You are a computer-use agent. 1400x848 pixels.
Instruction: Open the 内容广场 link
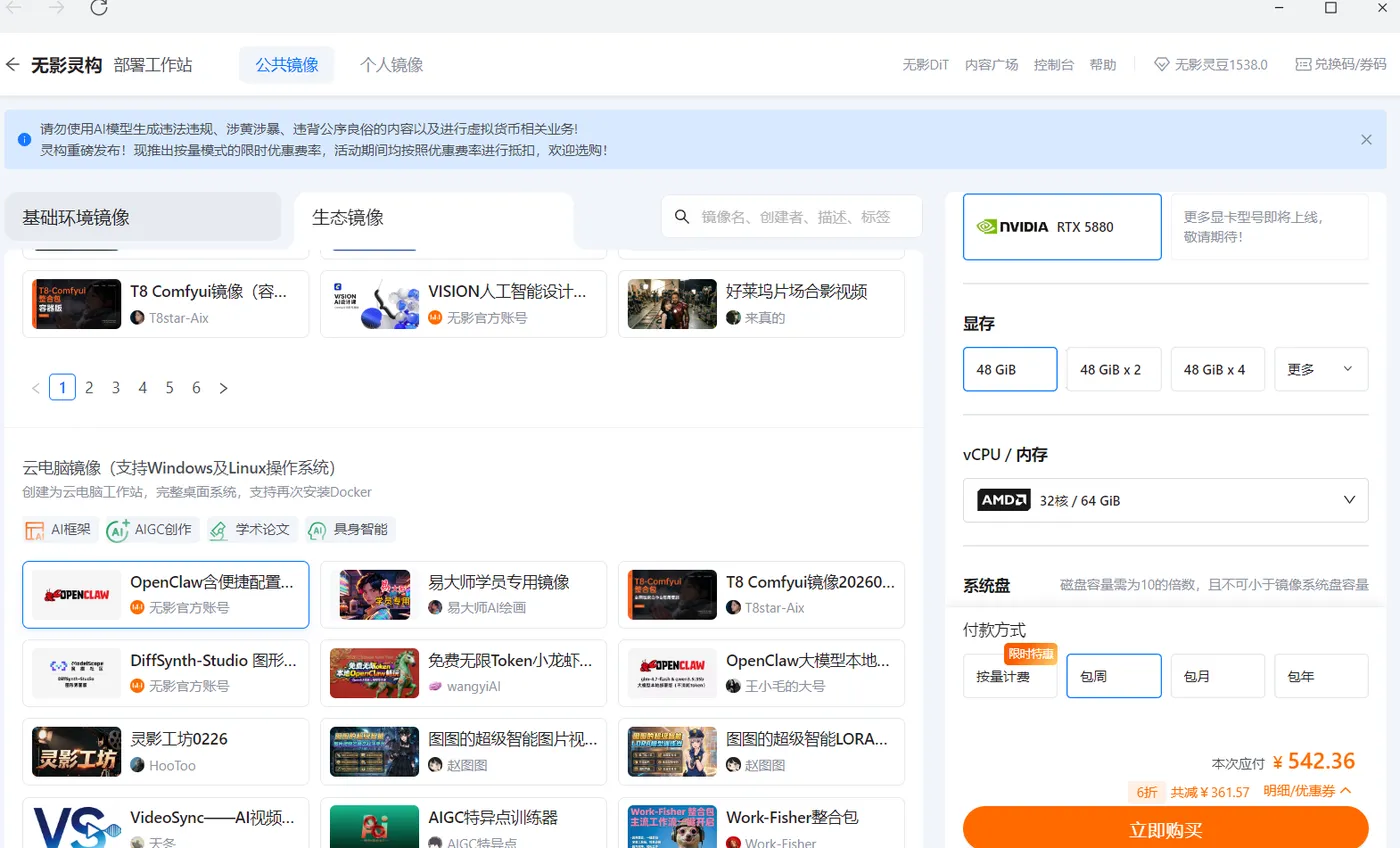pos(991,65)
